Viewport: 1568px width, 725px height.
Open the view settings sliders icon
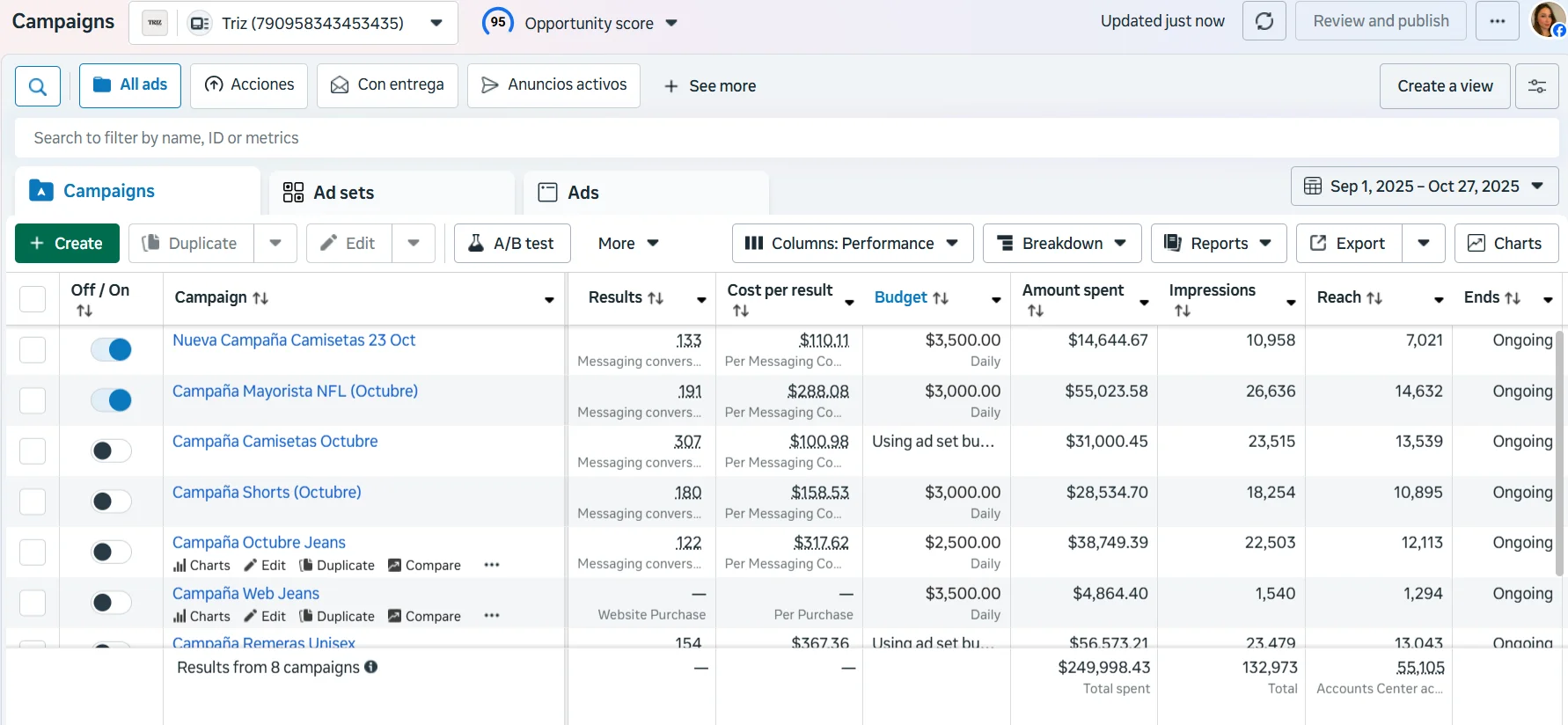(x=1537, y=86)
